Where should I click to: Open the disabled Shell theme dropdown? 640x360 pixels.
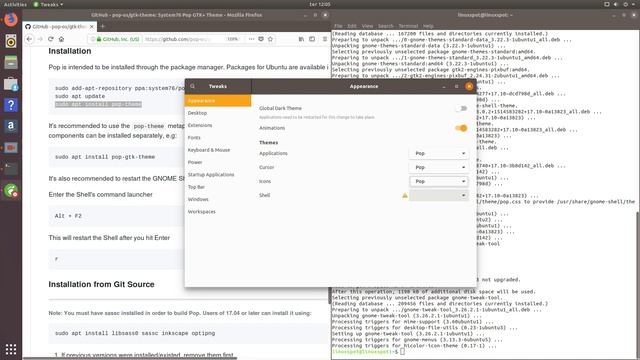tap(439, 196)
